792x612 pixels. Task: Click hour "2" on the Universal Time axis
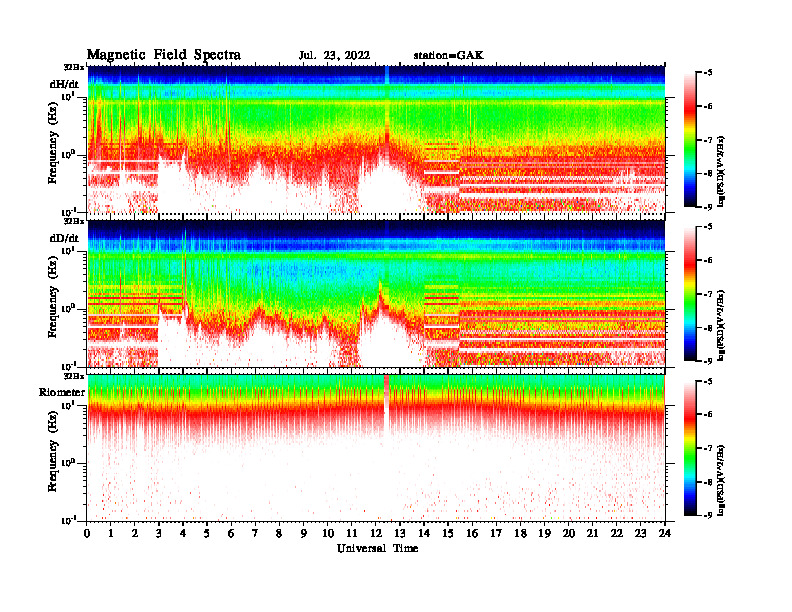pyautogui.click(x=135, y=534)
